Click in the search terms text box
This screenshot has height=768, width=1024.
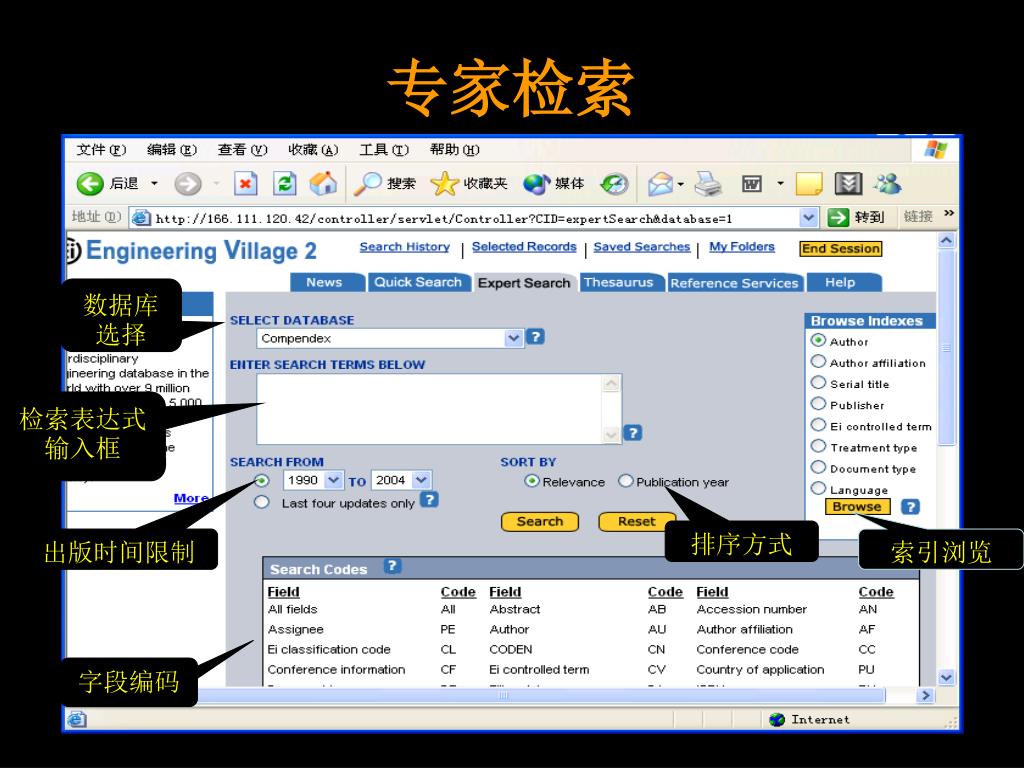point(430,409)
